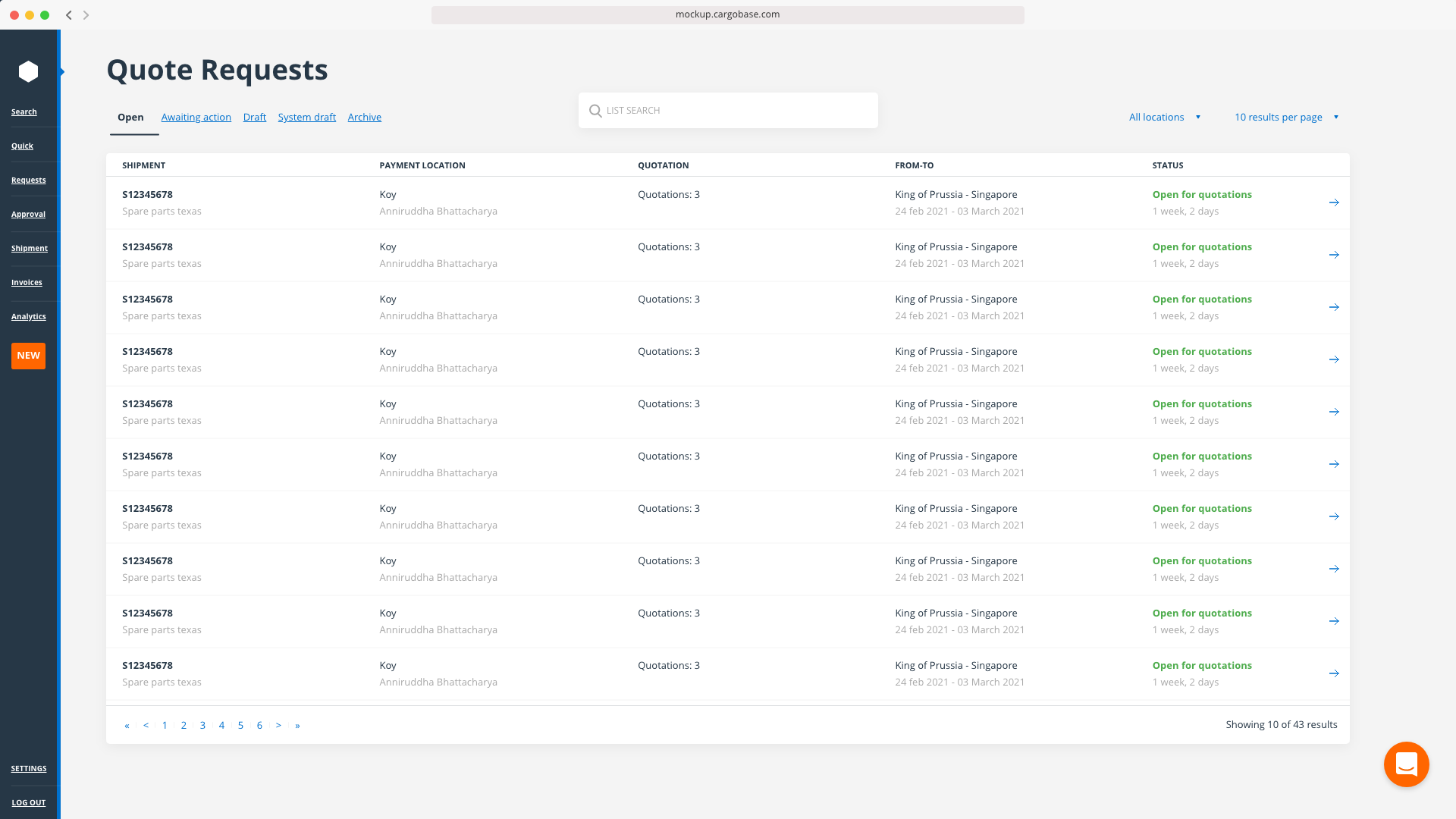Click LOG OUT in the sidebar
The height and width of the screenshot is (819, 1456).
[29, 802]
